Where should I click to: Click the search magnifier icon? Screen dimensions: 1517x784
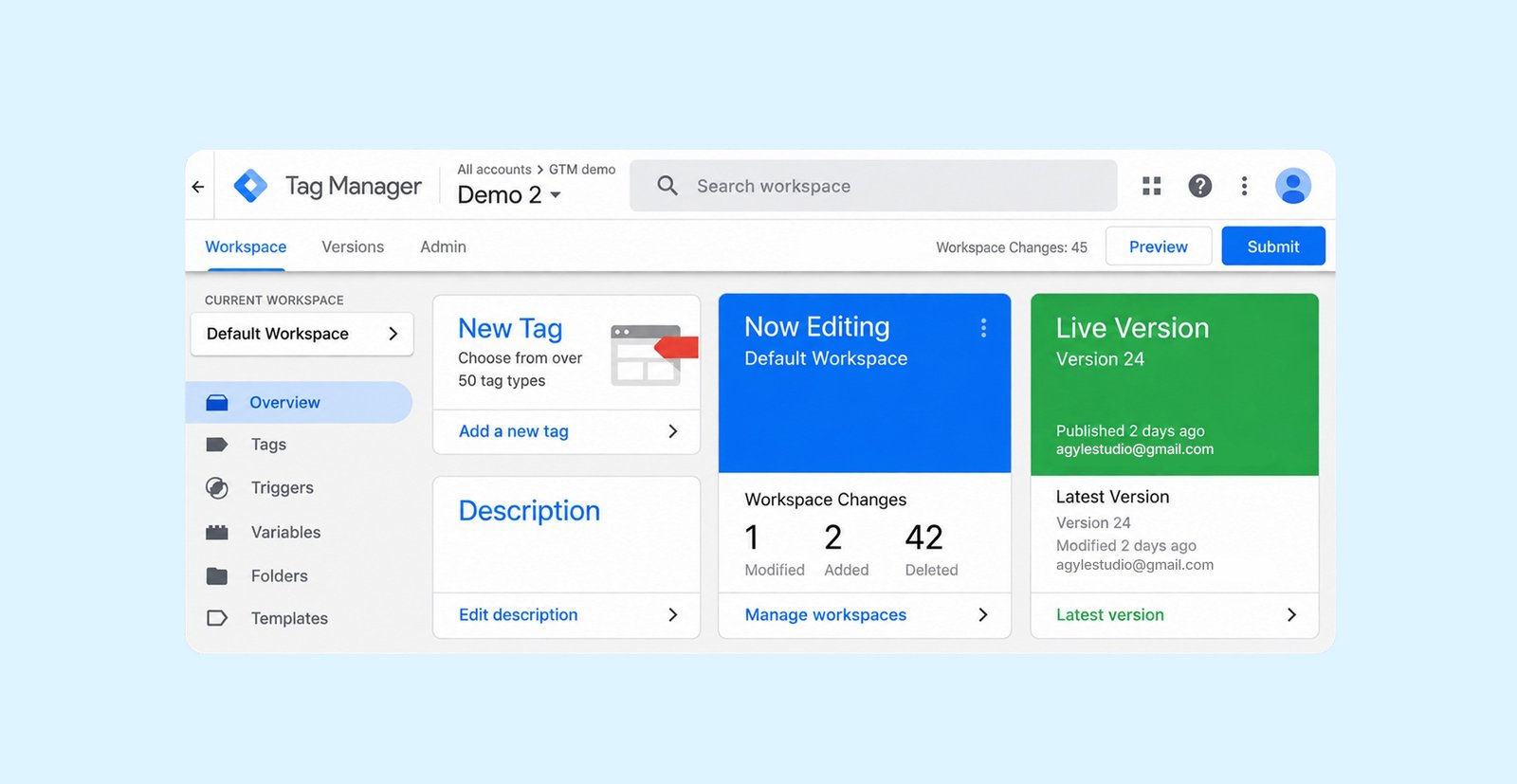pos(667,186)
